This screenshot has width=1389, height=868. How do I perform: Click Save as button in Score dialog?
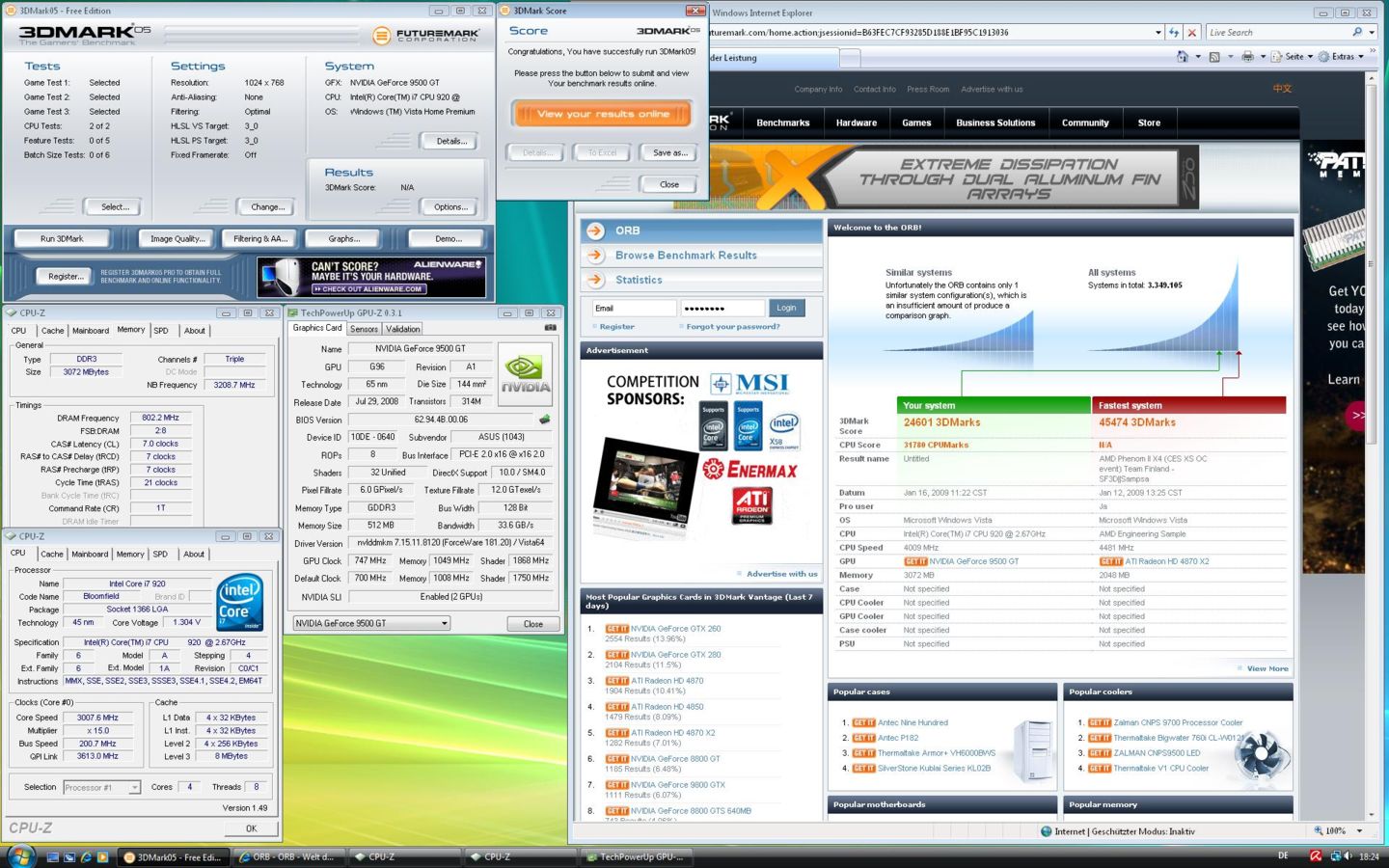tap(669, 152)
